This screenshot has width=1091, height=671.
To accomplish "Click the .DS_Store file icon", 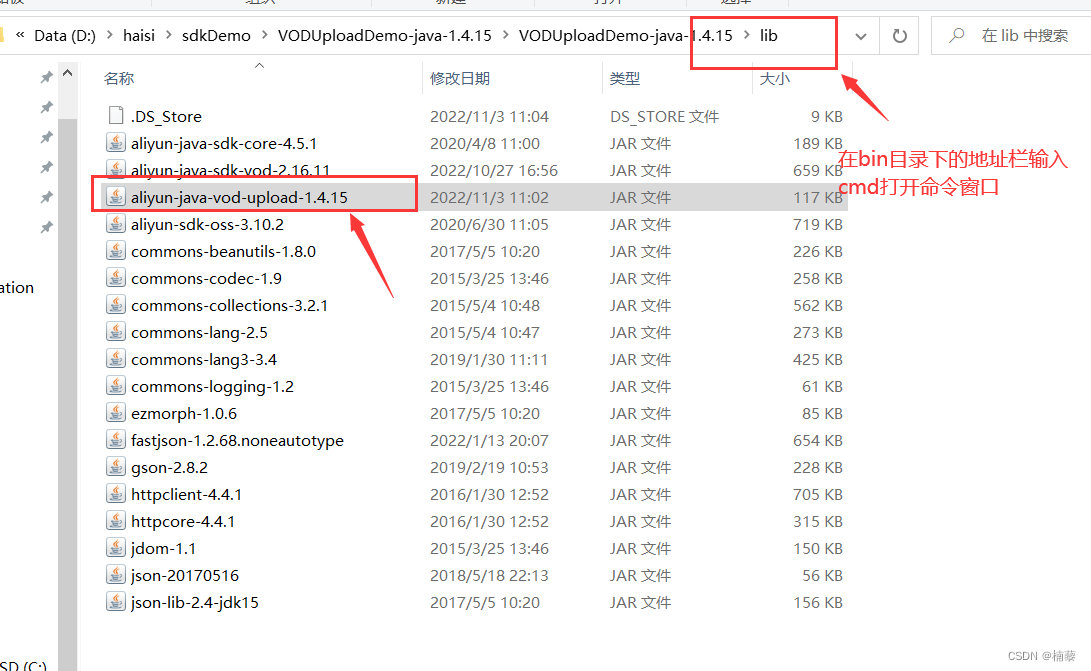I will [115, 114].
